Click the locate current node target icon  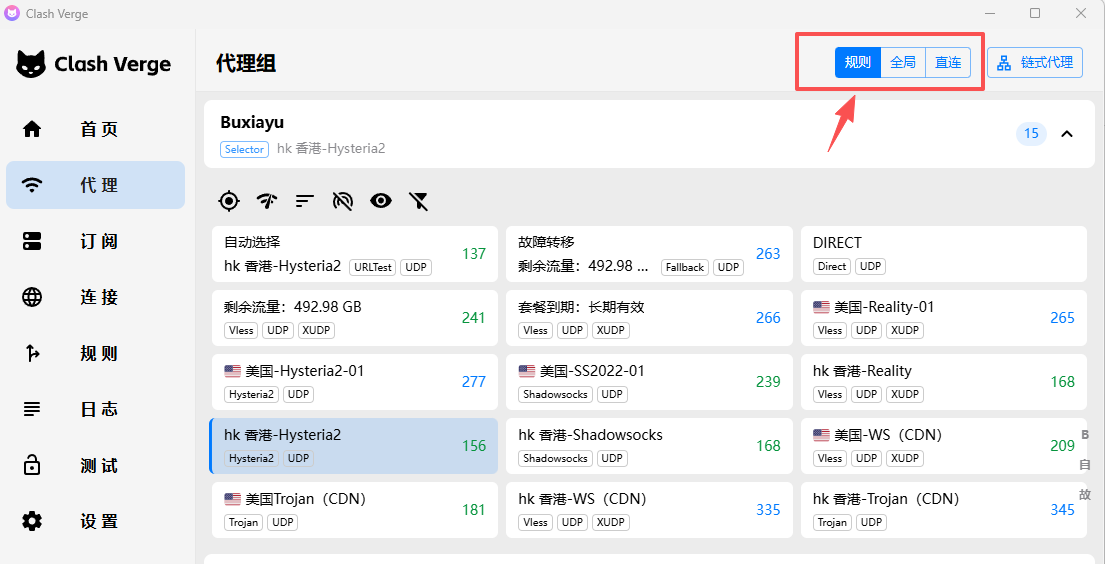(x=229, y=201)
